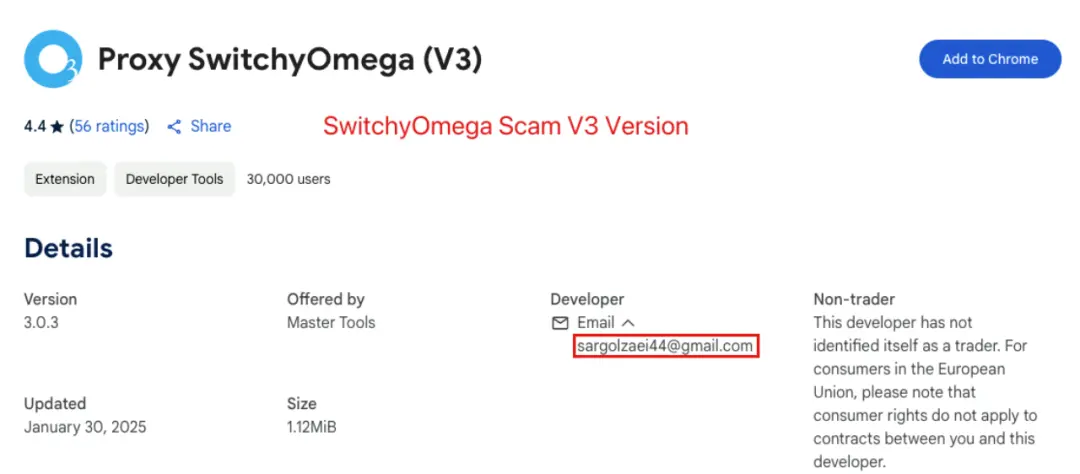Screen dimensions: 1080x474
Task: Click the Proxy SwitchyOmega (V3) title
Action: click(290, 60)
